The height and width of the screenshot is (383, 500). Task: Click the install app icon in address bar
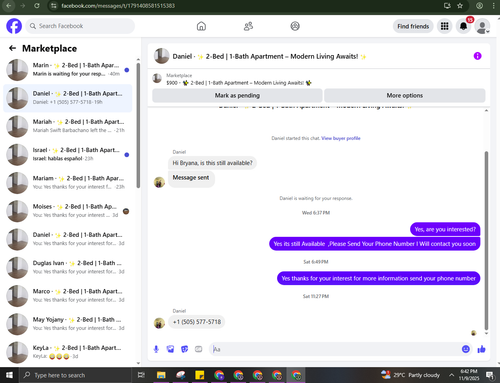pos(447,6)
